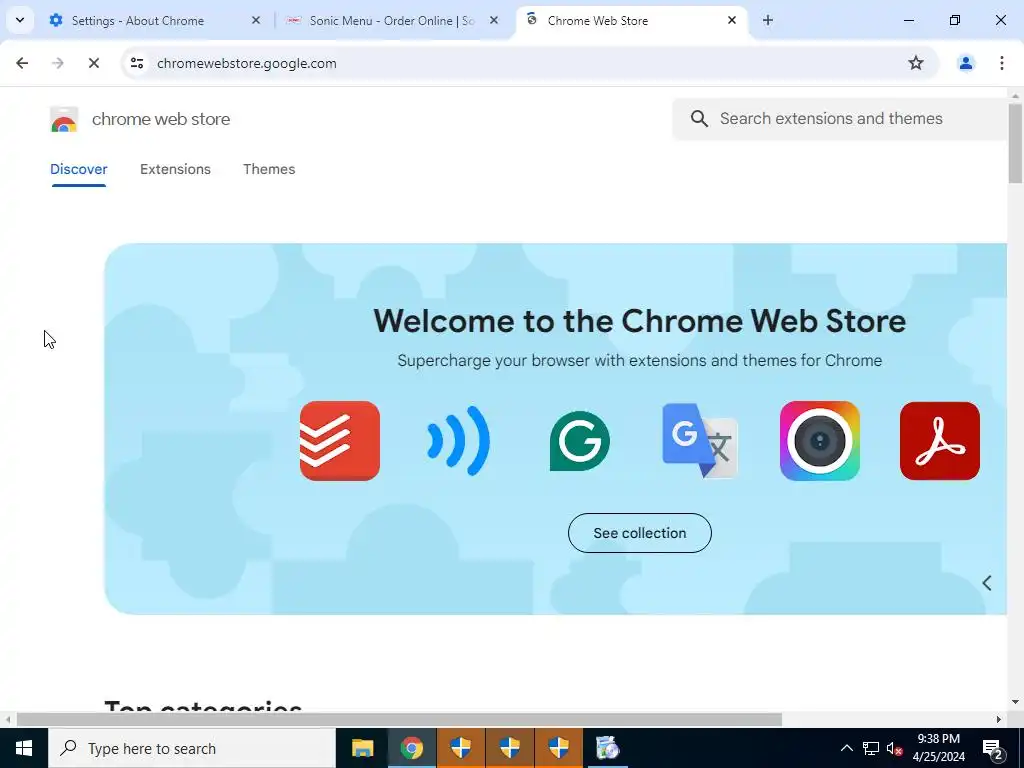Click the Chrome taskbar icon
Viewport: 1024px width, 768px height.
click(411, 748)
